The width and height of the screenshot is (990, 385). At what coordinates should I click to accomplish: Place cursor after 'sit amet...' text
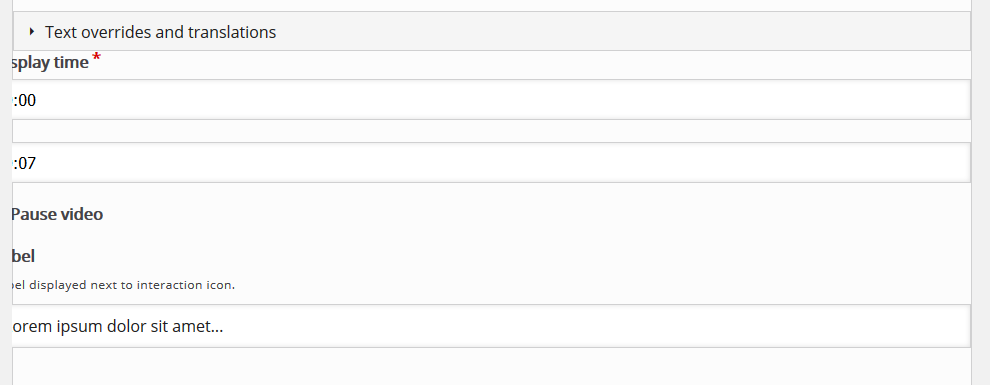224,326
